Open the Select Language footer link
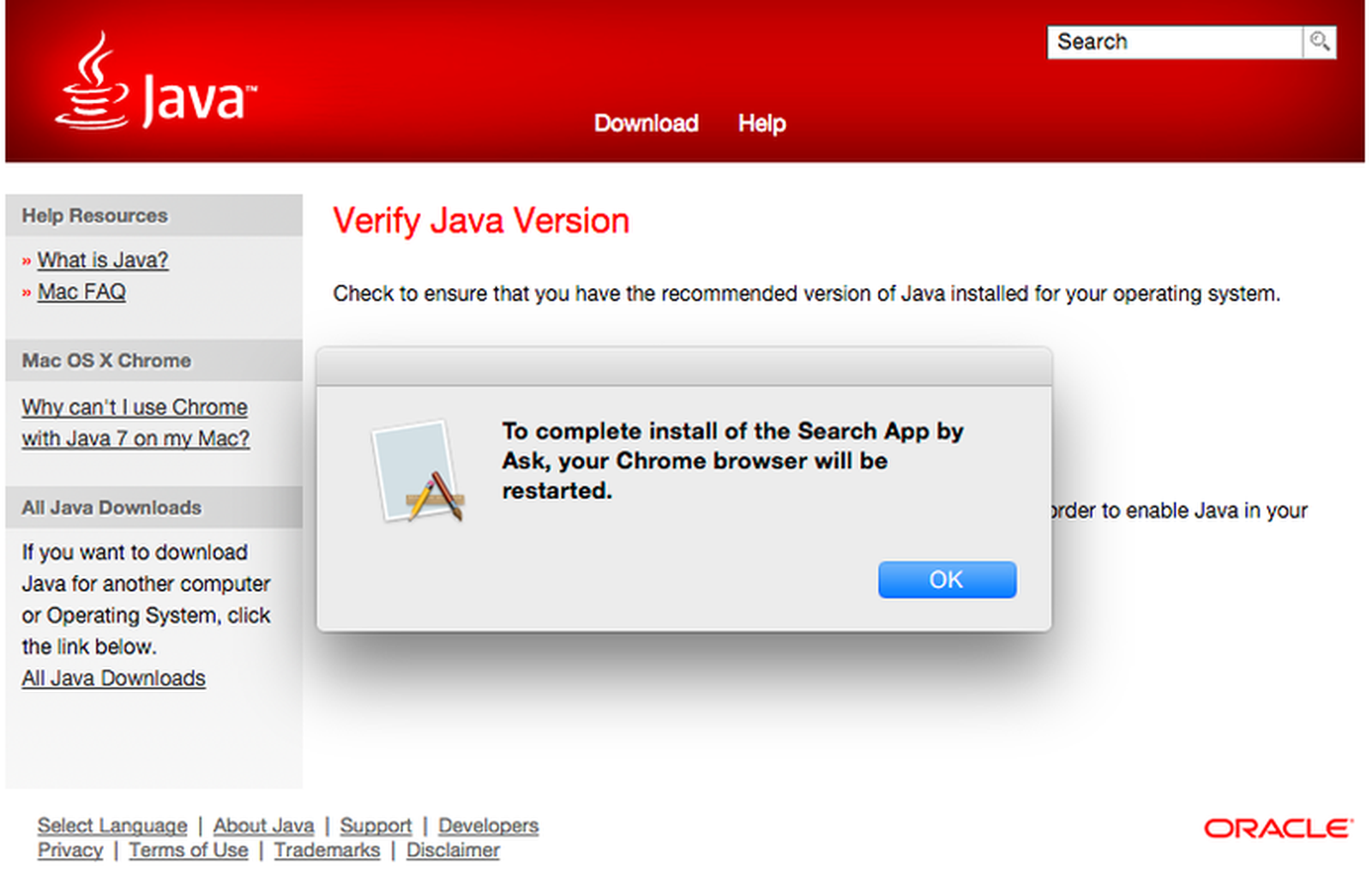Screen dimensions: 1372x878 (x=112, y=826)
